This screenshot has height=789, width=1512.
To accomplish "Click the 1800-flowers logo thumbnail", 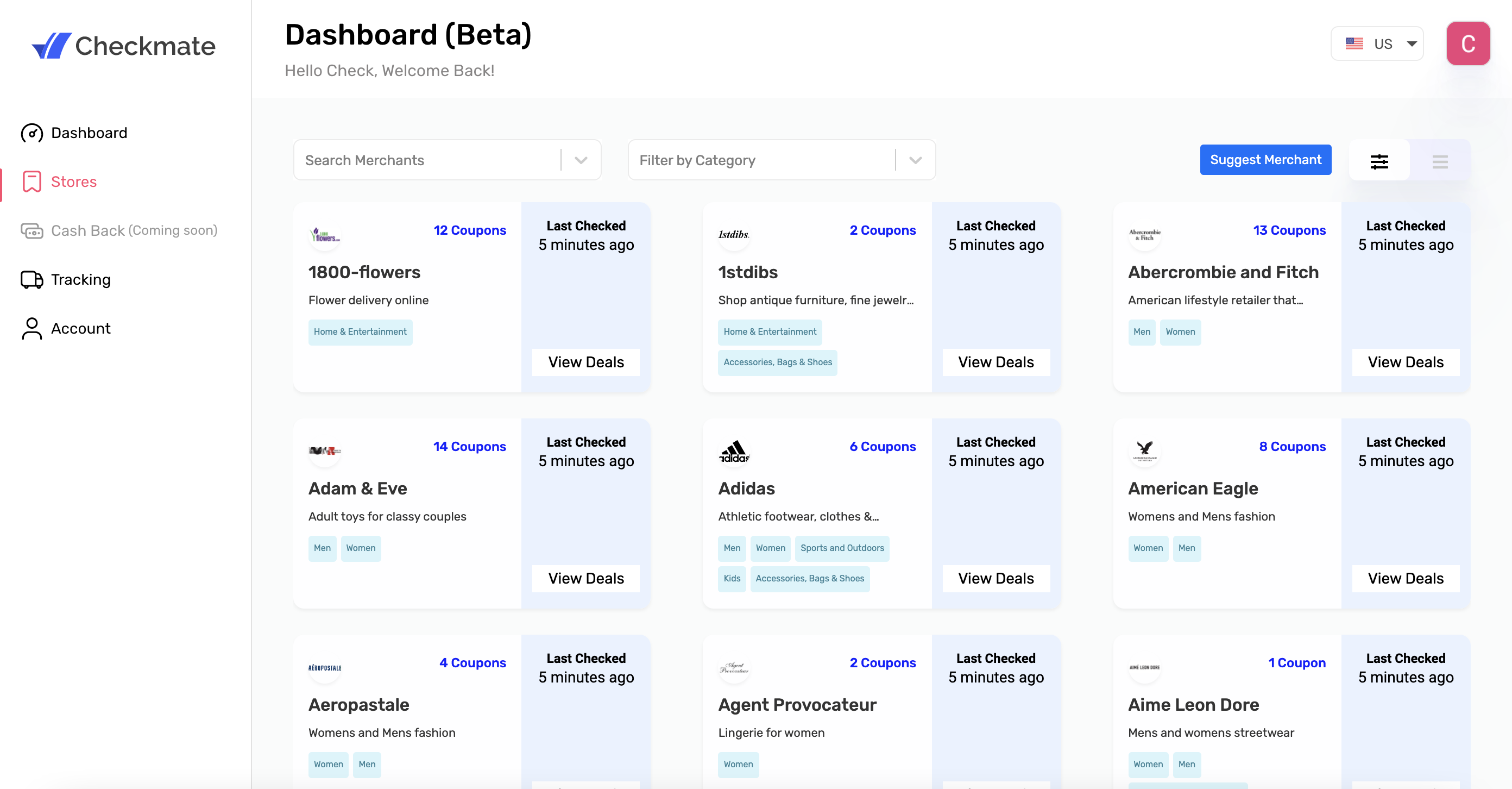I will 325,235.
